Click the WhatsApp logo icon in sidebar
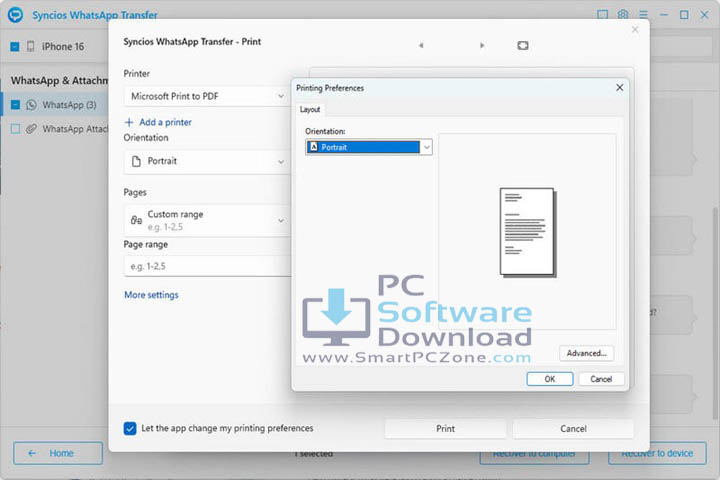This screenshot has width=720, height=480. 31,105
